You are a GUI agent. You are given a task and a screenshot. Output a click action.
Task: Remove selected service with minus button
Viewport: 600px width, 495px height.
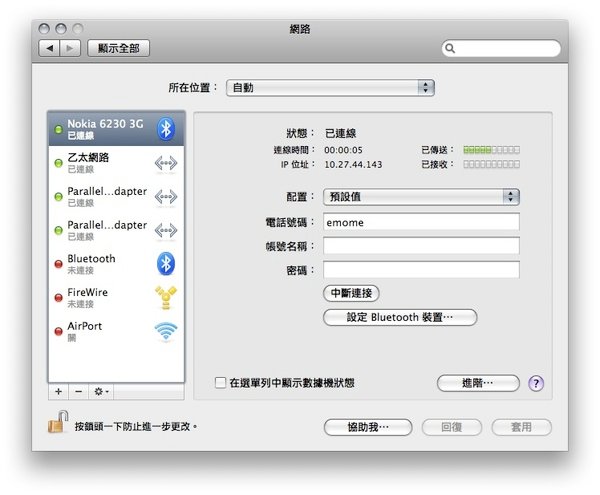pos(78,392)
